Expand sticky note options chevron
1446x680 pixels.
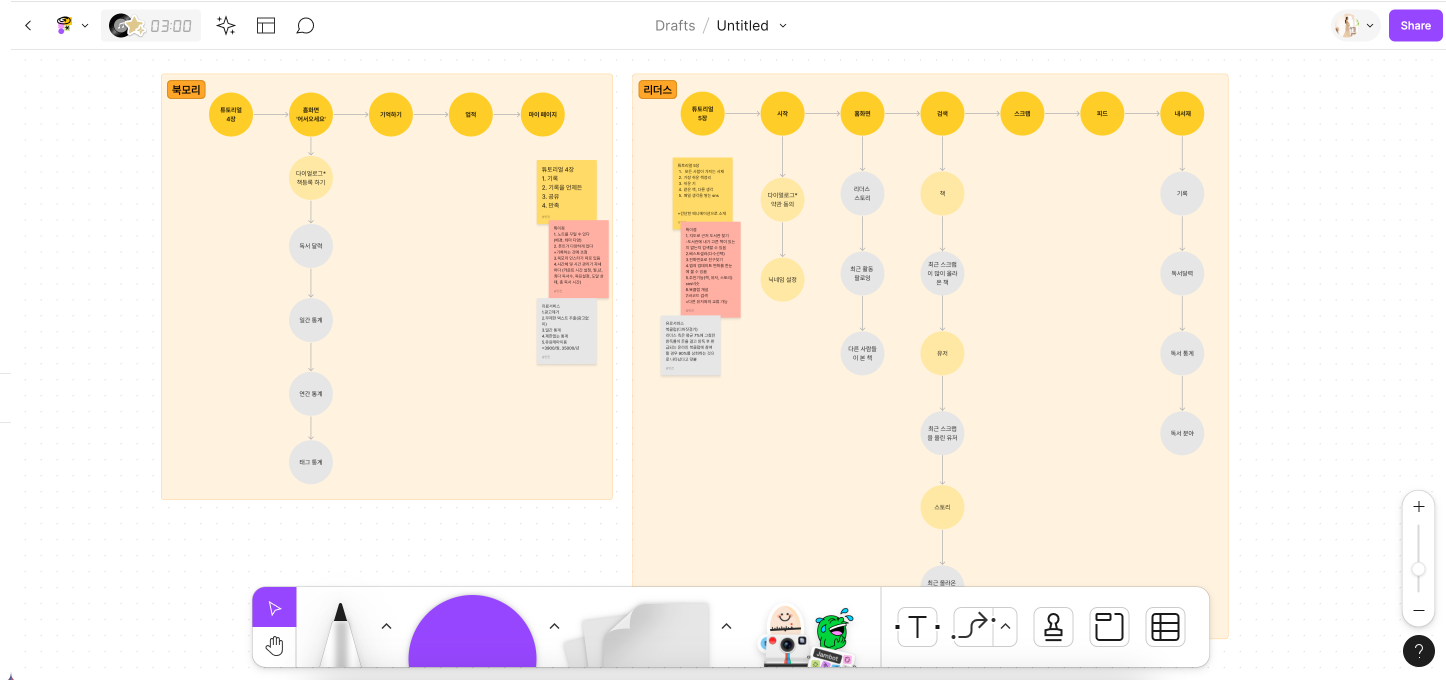coord(726,626)
